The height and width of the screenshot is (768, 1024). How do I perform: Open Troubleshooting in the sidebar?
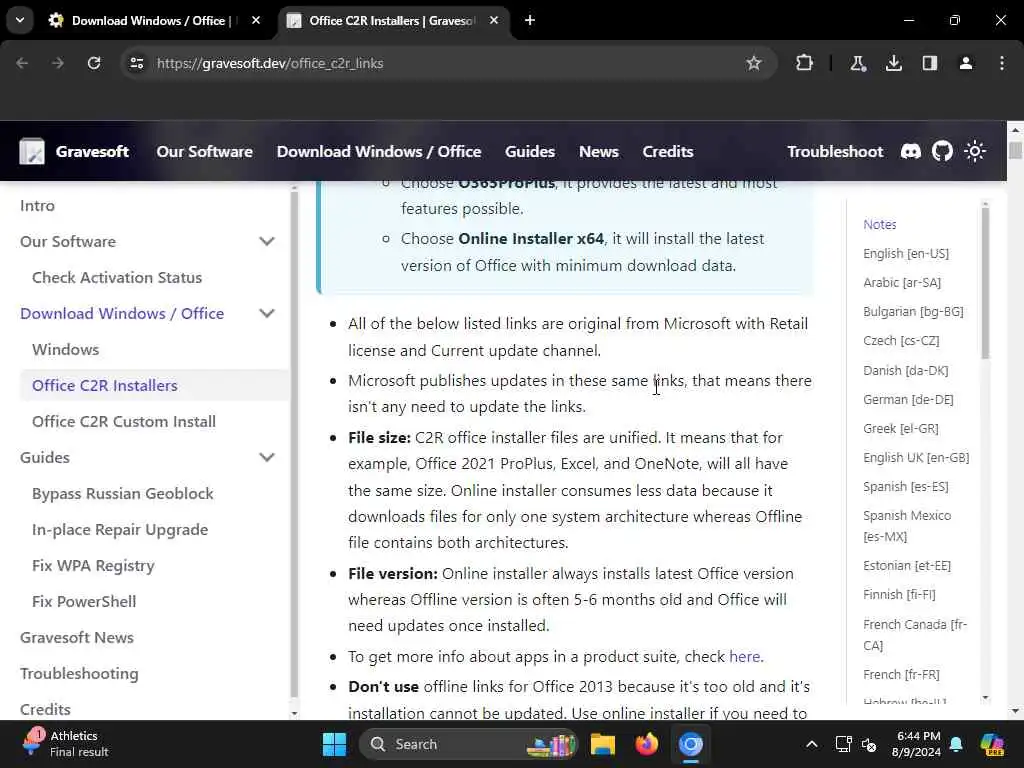point(79,673)
